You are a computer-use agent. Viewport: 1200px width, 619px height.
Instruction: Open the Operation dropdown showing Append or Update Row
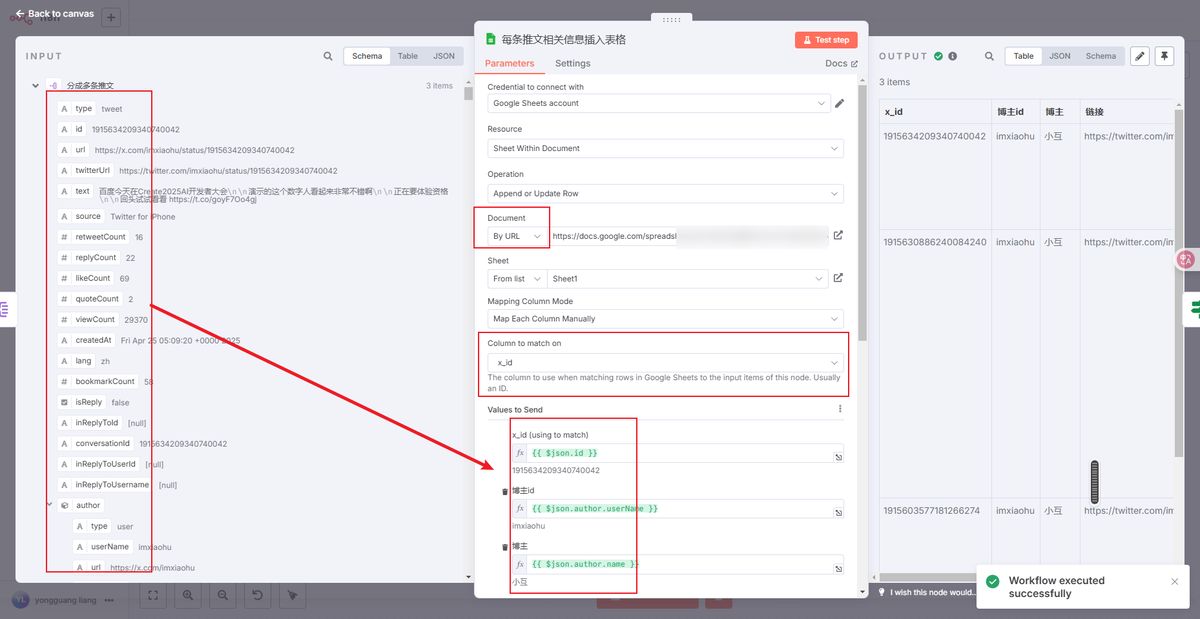point(663,192)
